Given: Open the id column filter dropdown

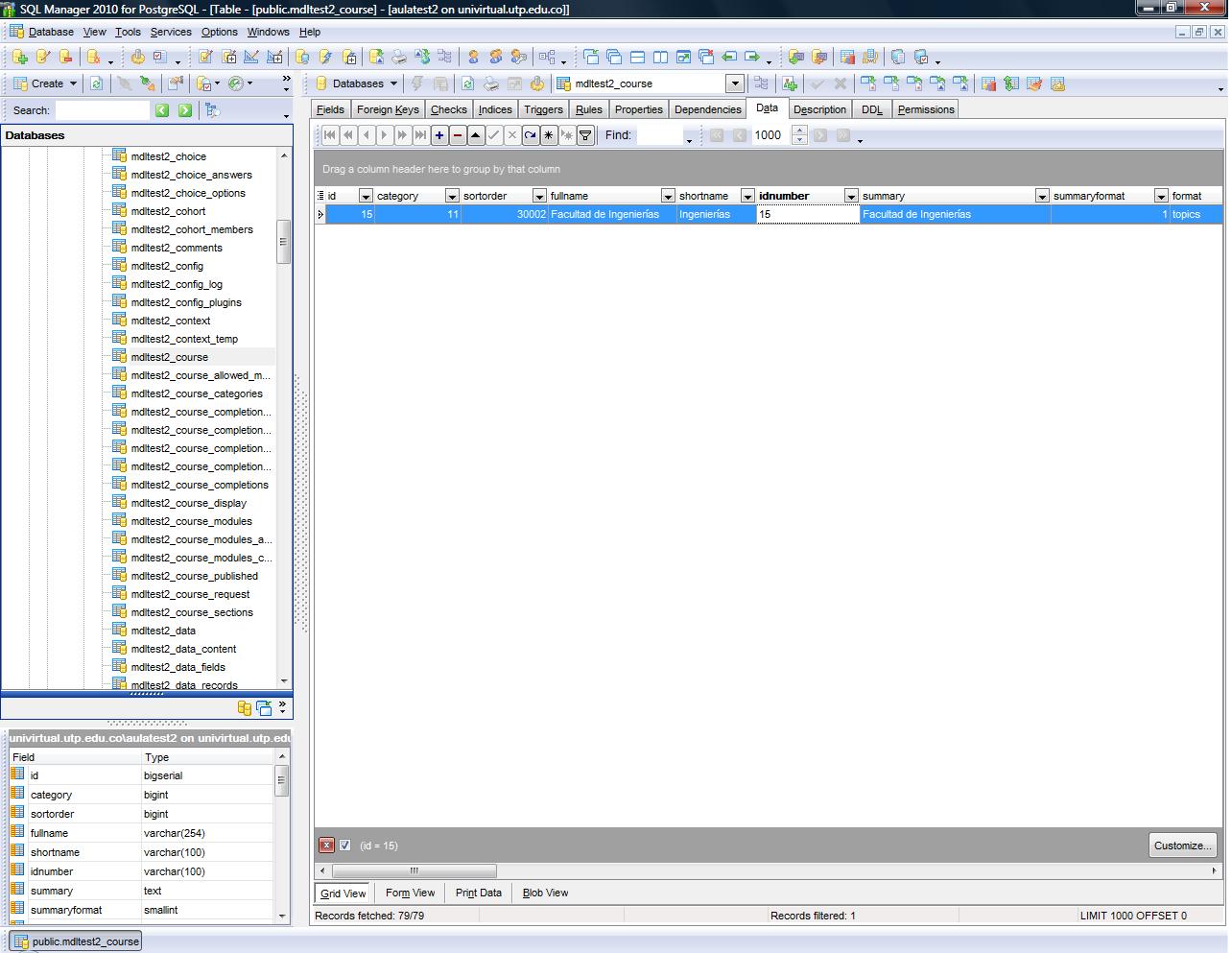Looking at the screenshot, I should [x=365, y=196].
